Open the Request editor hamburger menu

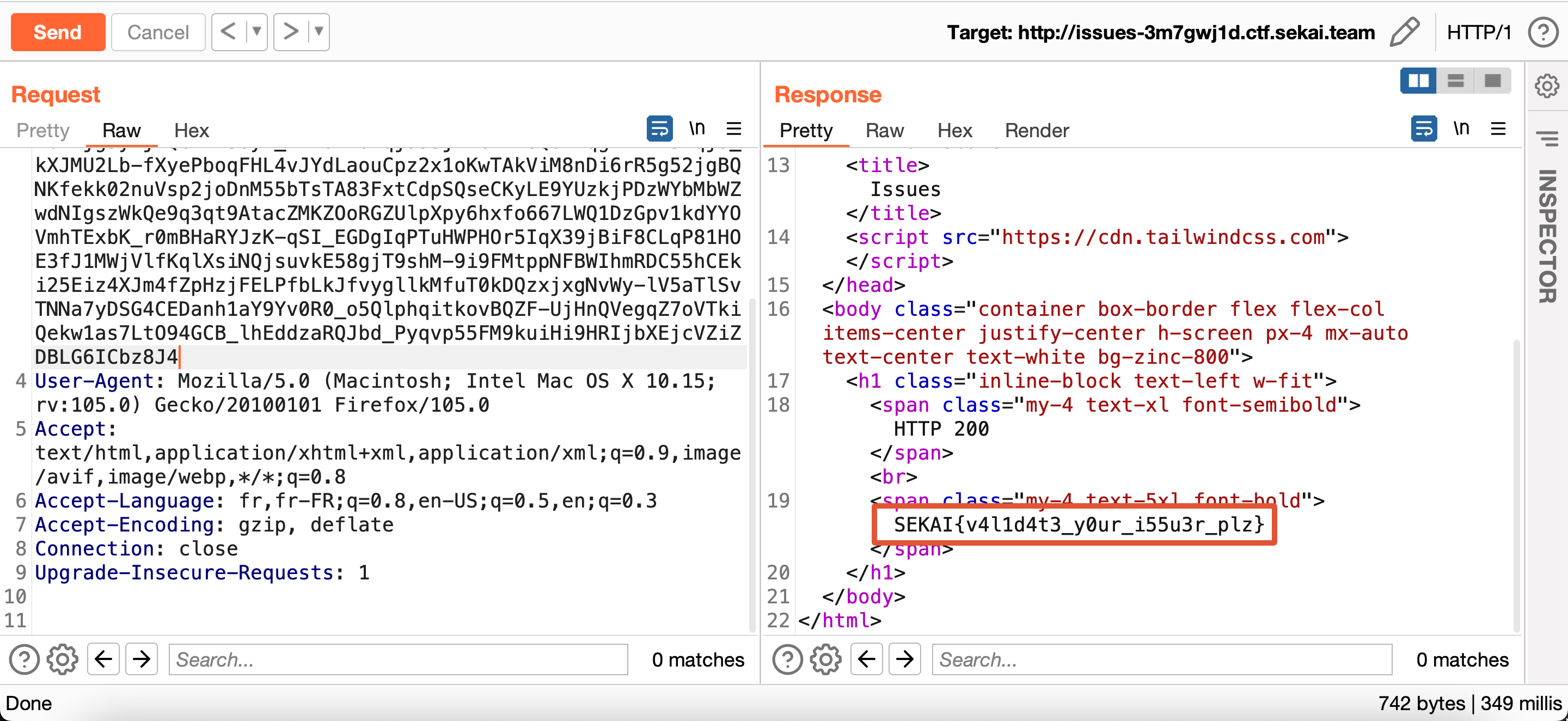coord(733,129)
